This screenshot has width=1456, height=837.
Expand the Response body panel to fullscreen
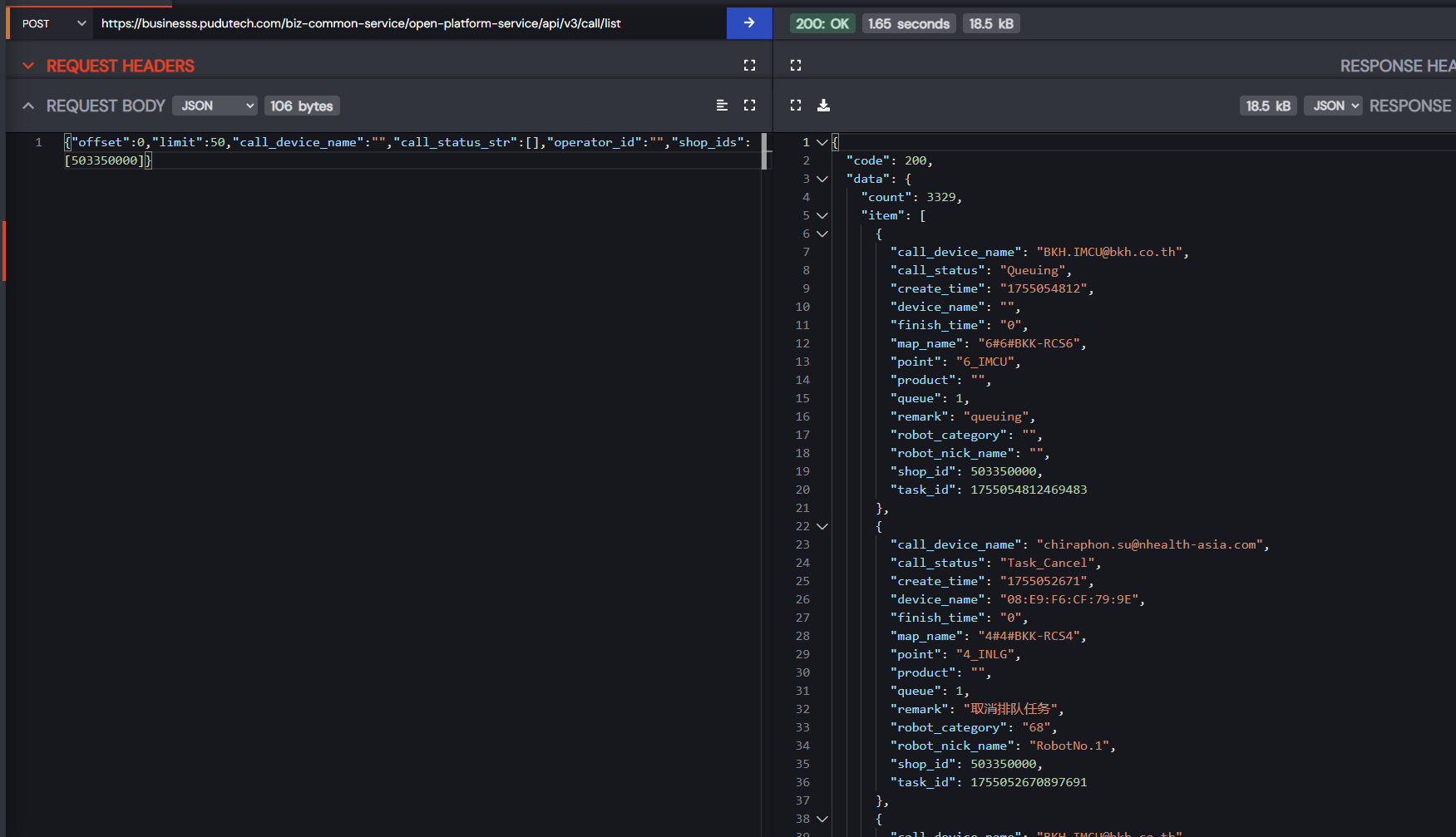coord(796,106)
